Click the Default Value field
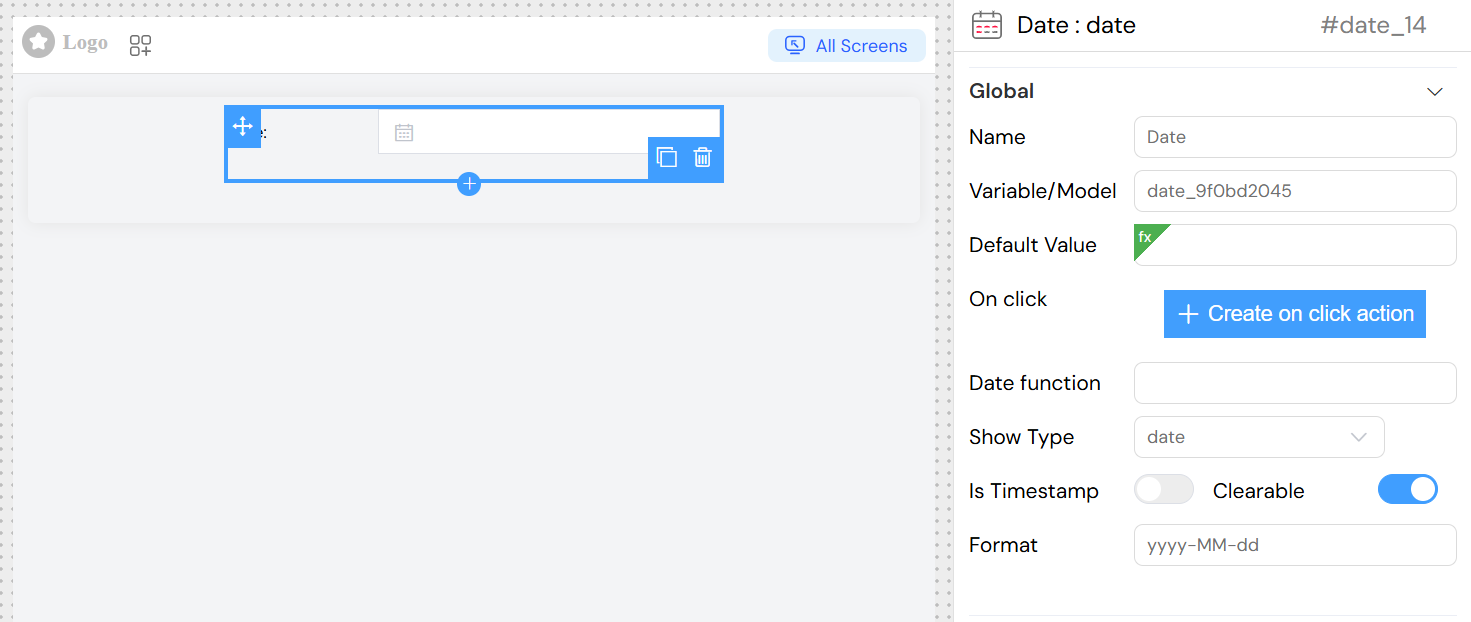The width and height of the screenshot is (1471, 622). click(1295, 245)
